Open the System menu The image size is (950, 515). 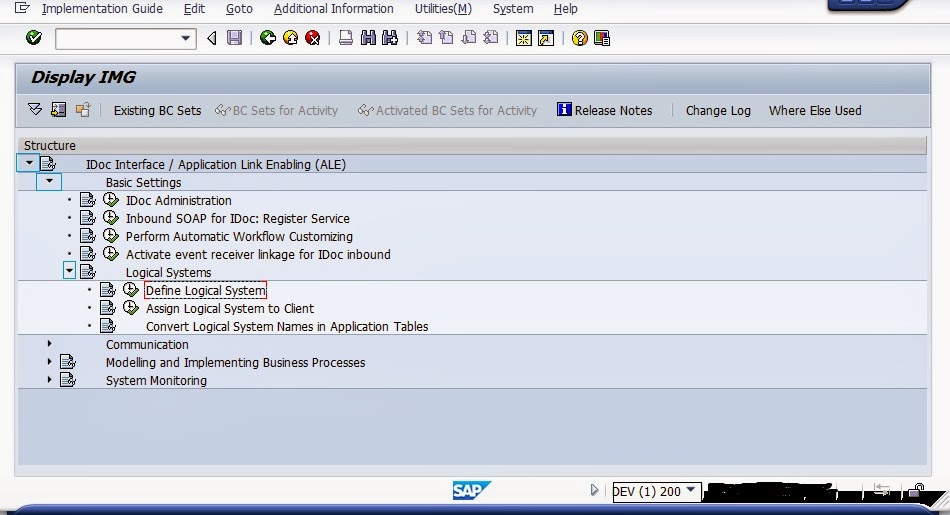(513, 8)
